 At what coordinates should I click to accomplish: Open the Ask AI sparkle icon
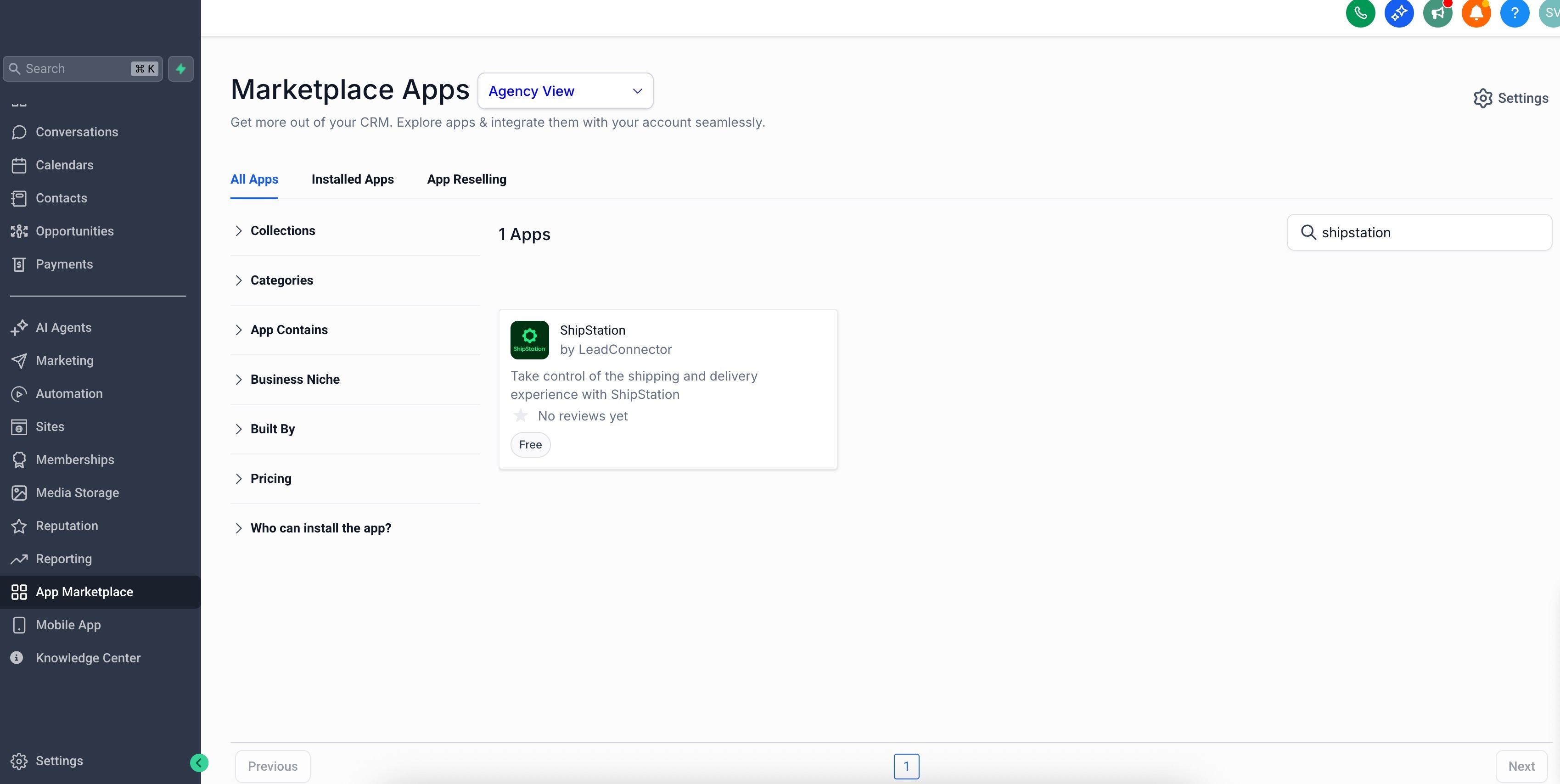1399,13
